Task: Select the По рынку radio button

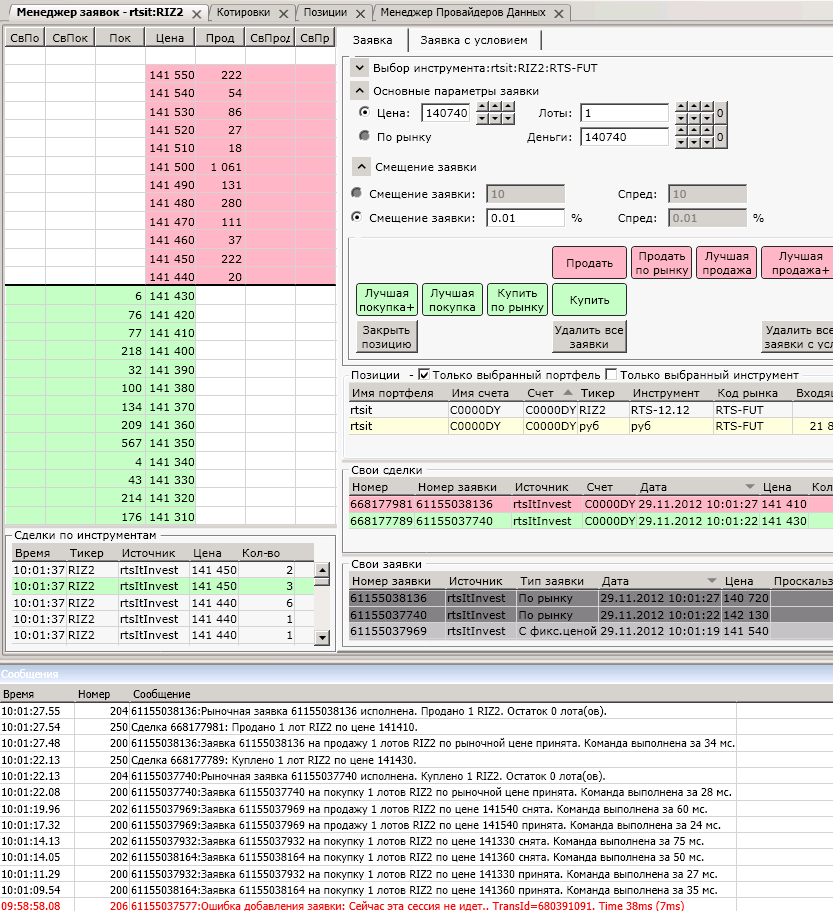Action: (x=364, y=136)
